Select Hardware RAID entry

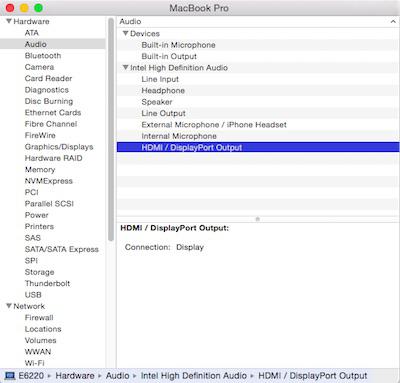53,158
